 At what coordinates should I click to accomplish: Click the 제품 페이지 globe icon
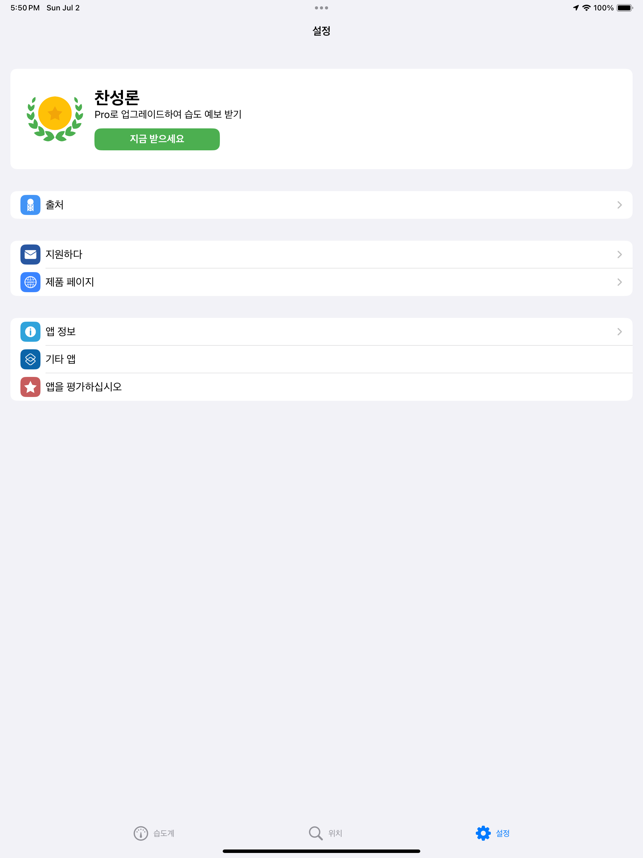(30, 282)
